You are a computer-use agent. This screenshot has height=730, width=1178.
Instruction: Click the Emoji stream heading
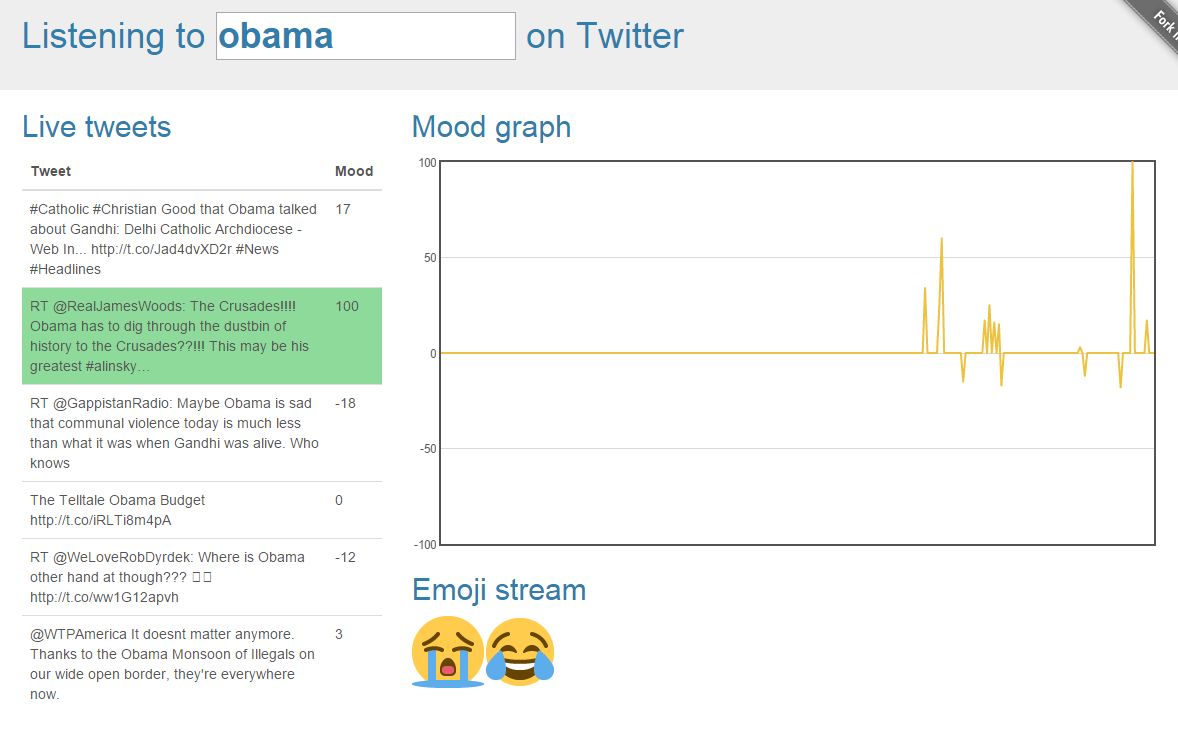point(499,590)
